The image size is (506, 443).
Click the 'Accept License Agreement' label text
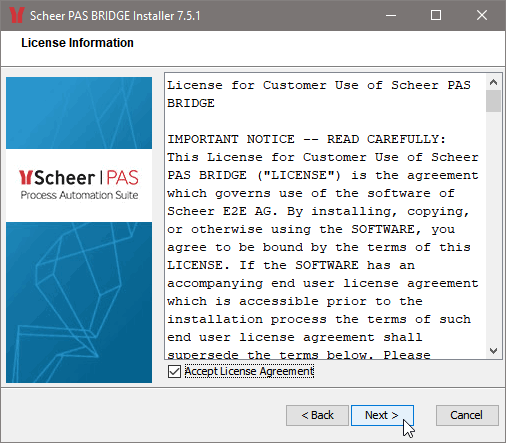(249, 371)
